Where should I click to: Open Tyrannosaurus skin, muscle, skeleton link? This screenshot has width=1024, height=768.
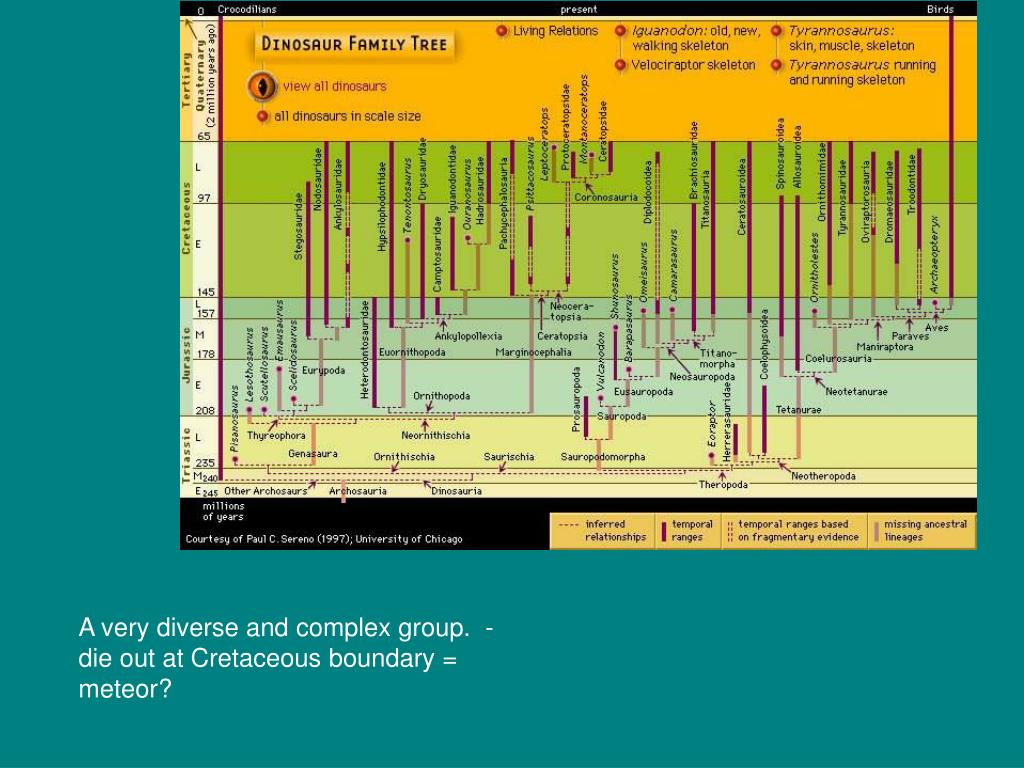(x=852, y=38)
